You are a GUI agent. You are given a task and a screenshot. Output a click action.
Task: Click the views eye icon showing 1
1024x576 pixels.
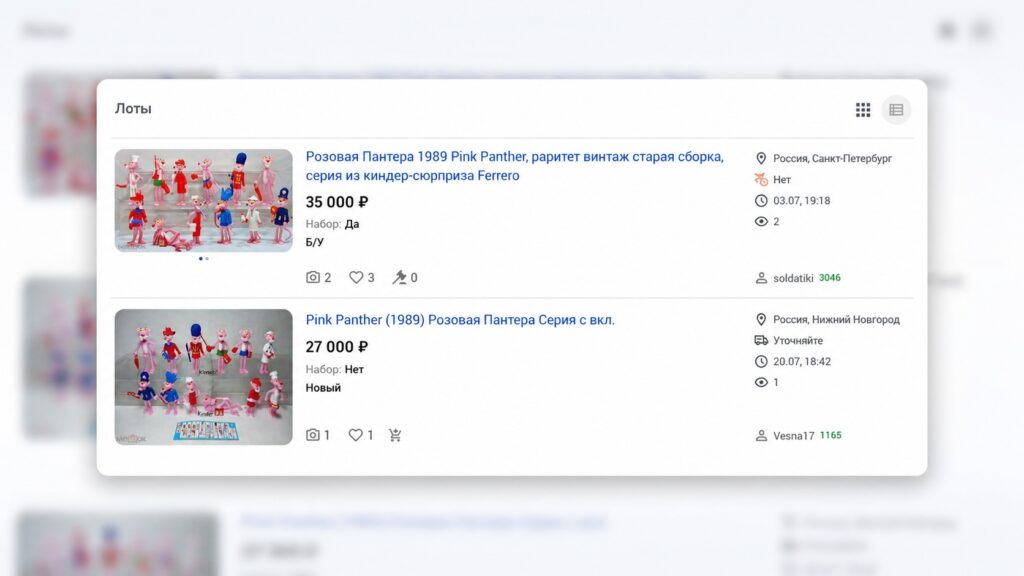[x=761, y=382]
